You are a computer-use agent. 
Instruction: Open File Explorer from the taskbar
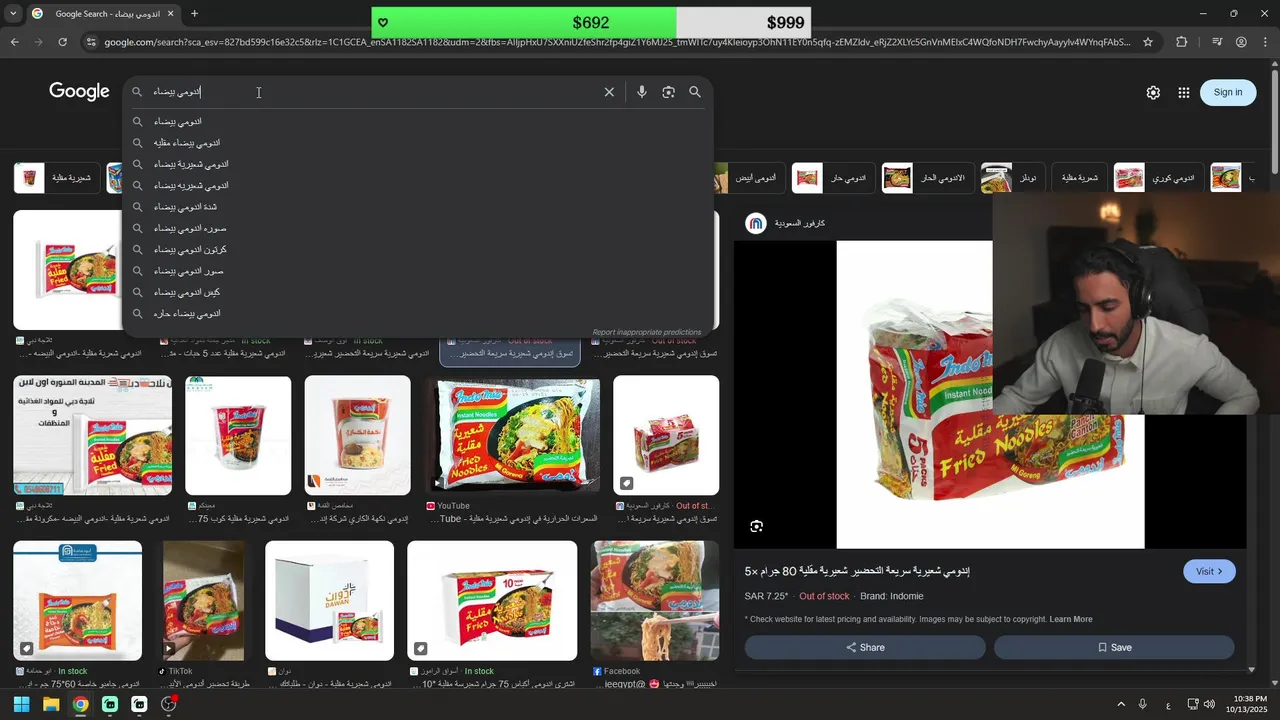pos(51,704)
